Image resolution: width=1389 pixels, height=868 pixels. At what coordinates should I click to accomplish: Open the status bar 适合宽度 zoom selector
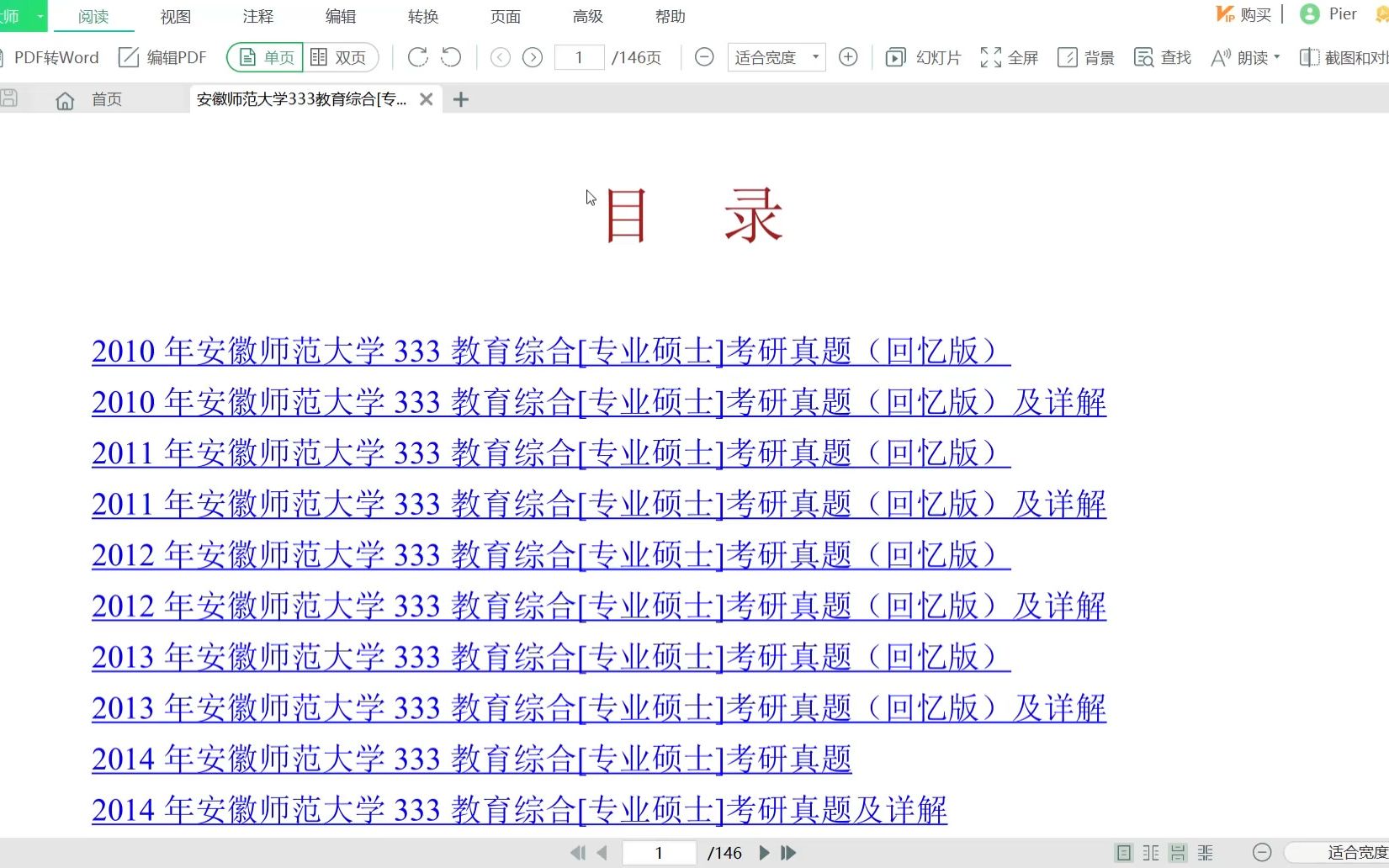click(1338, 853)
